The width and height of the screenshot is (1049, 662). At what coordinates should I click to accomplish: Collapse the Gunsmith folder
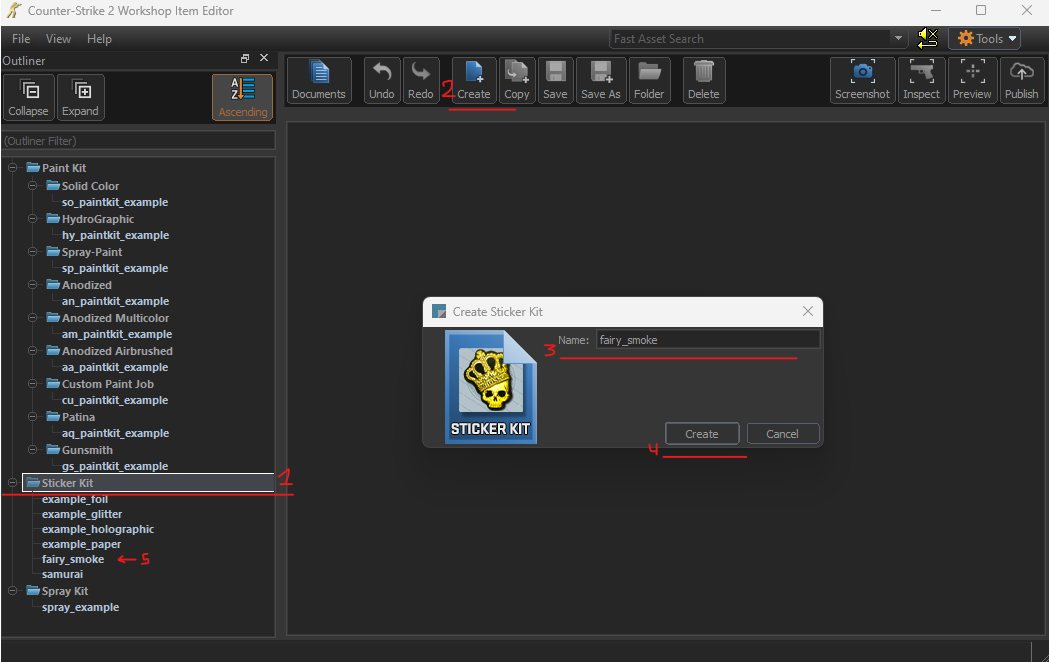[x=32, y=449]
